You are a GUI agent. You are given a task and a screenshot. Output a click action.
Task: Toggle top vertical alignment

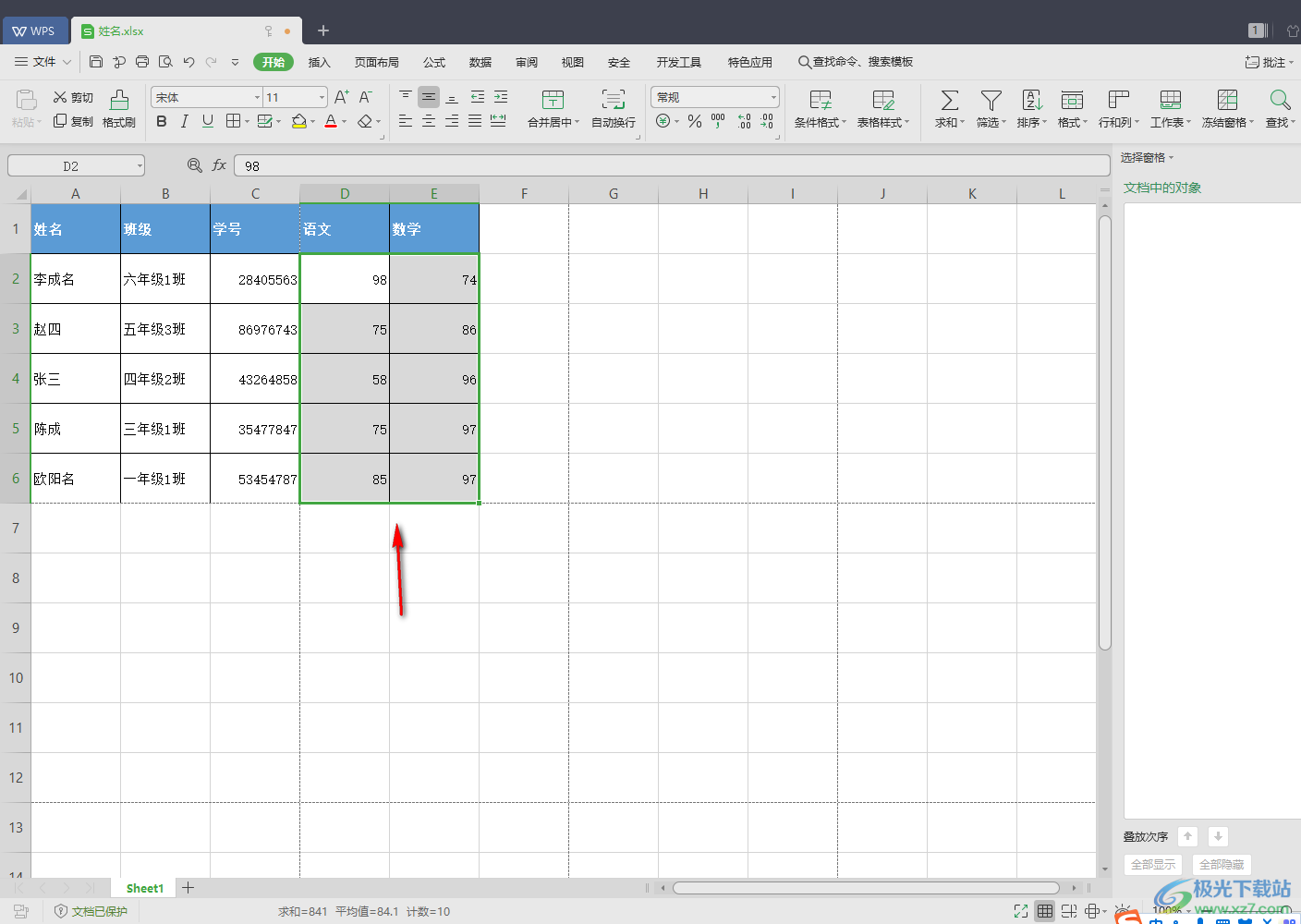click(x=406, y=96)
